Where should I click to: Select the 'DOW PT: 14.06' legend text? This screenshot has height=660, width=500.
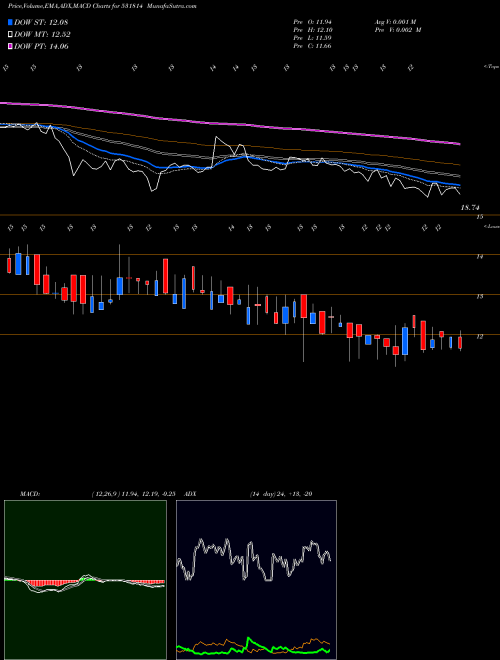[x=41, y=46]
